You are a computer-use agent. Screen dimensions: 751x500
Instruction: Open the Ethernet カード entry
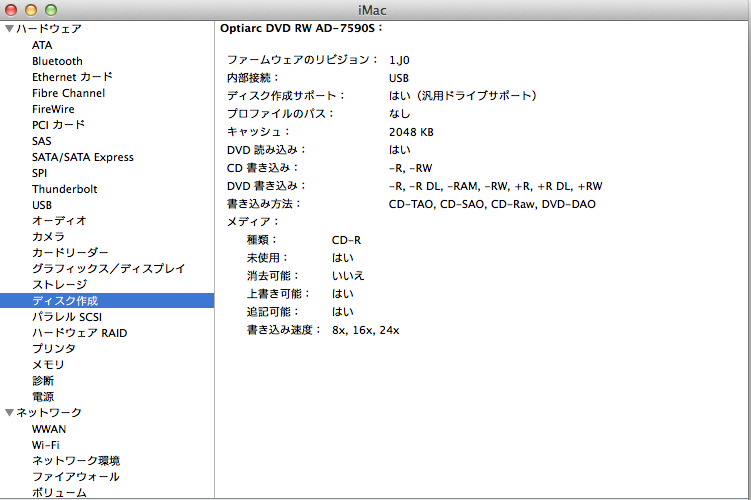[x=72, y=77]
